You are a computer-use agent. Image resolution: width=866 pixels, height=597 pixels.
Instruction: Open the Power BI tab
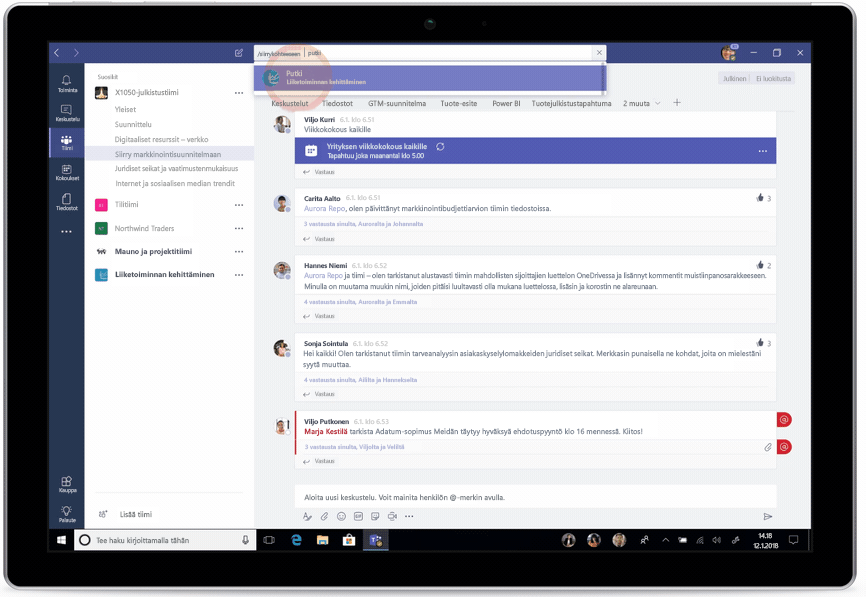click(x=505, y=103)
